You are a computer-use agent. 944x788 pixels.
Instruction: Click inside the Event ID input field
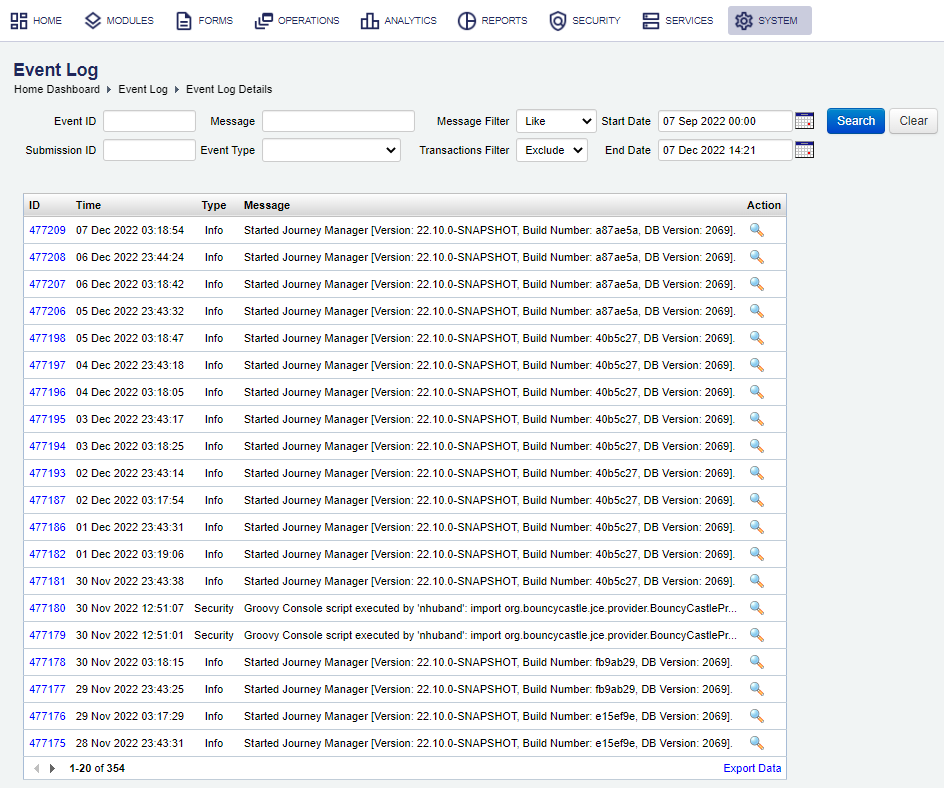click(149, 121)
